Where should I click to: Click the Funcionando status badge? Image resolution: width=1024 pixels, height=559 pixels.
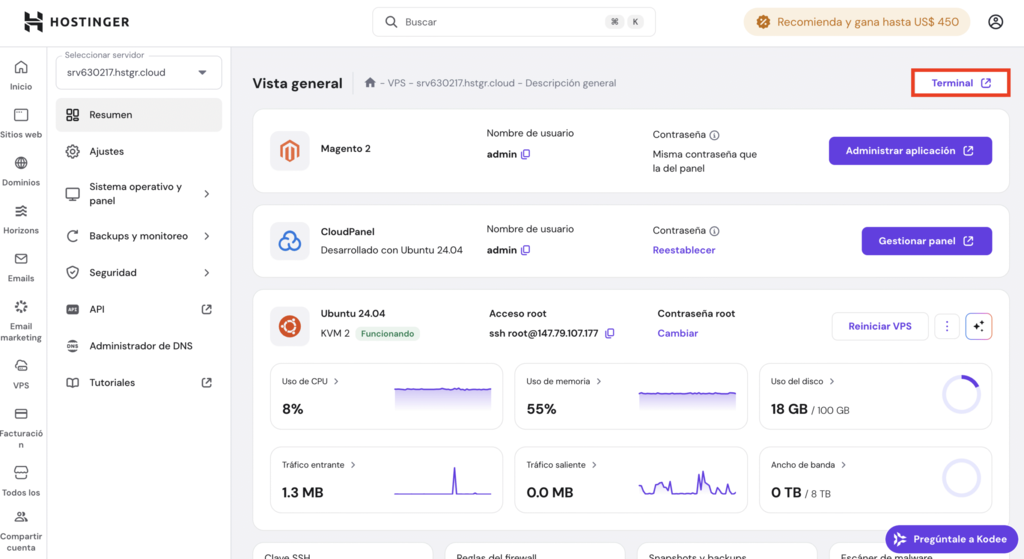click(x=387, y=334)
